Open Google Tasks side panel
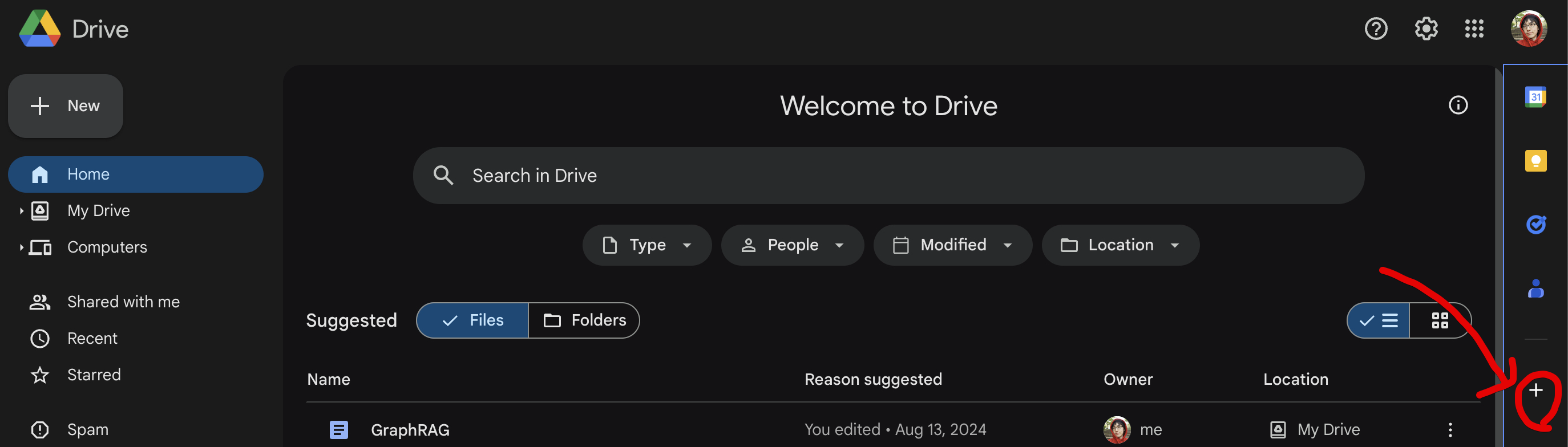Image resolution: width=1568 pixels, height=447 pixels. (x=1535, y=225)
